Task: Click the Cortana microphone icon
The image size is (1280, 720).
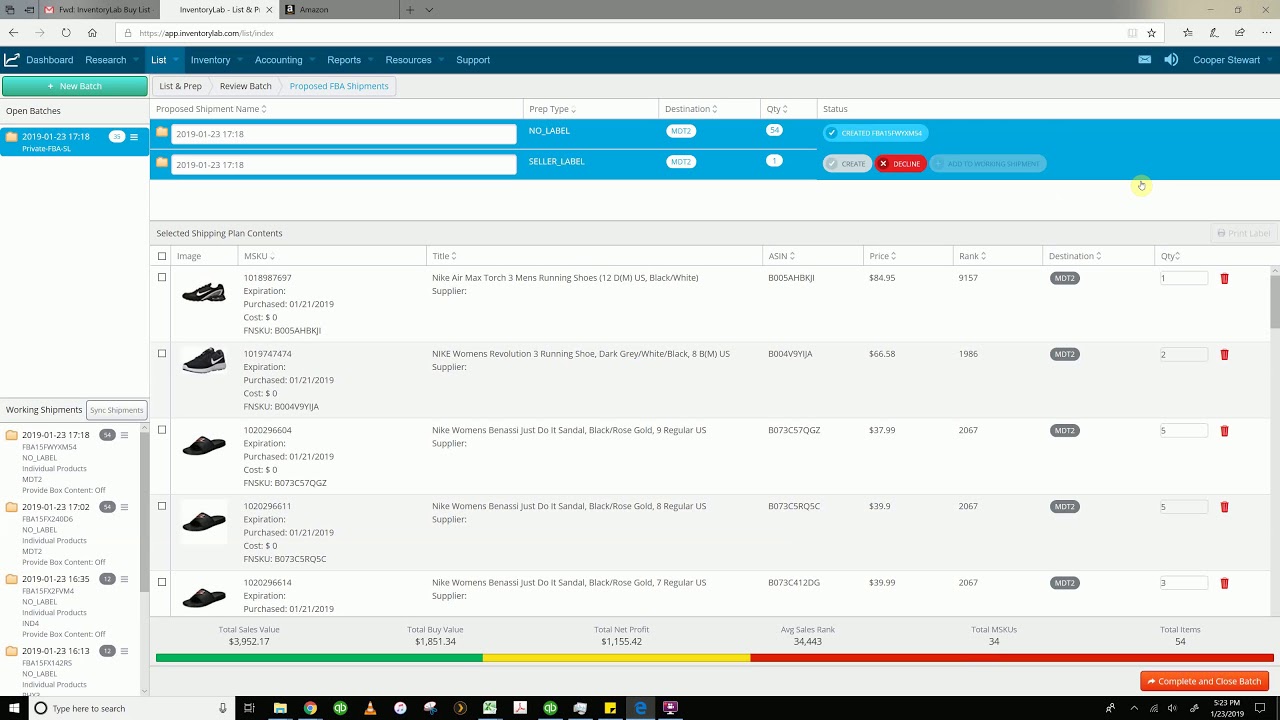Action: 223,708
